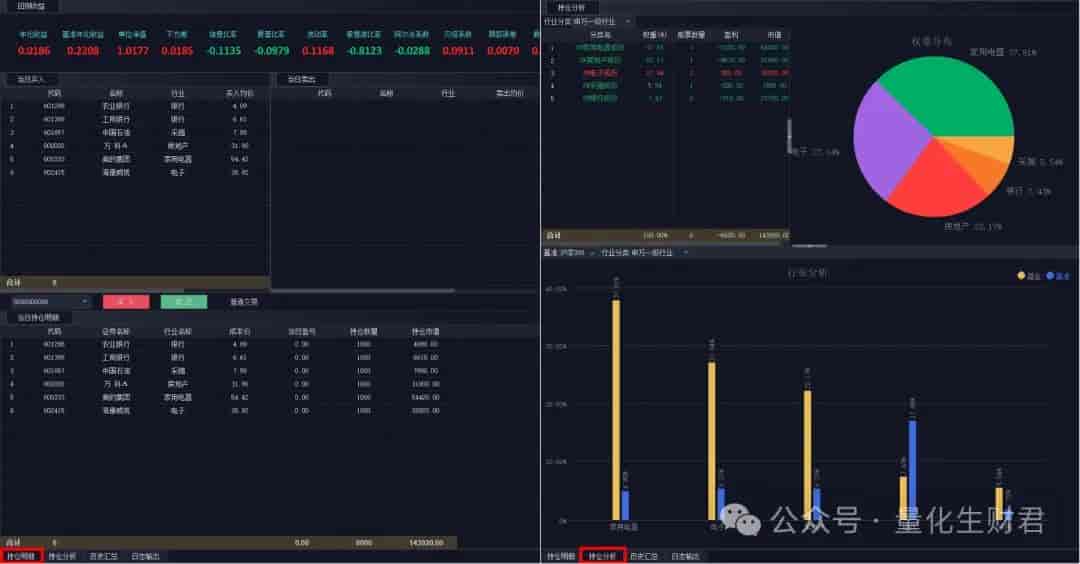Click the tallest yellow bar in industry chart
Screen dimensions: 1080x564
coord(616,410)
